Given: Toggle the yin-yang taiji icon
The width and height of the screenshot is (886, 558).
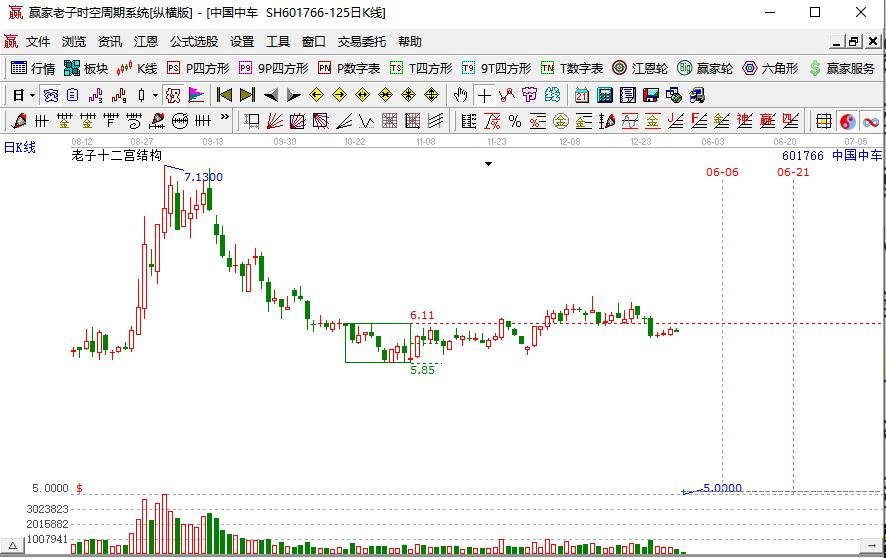Looking at the screenshot, I should (x=847, y=121).
